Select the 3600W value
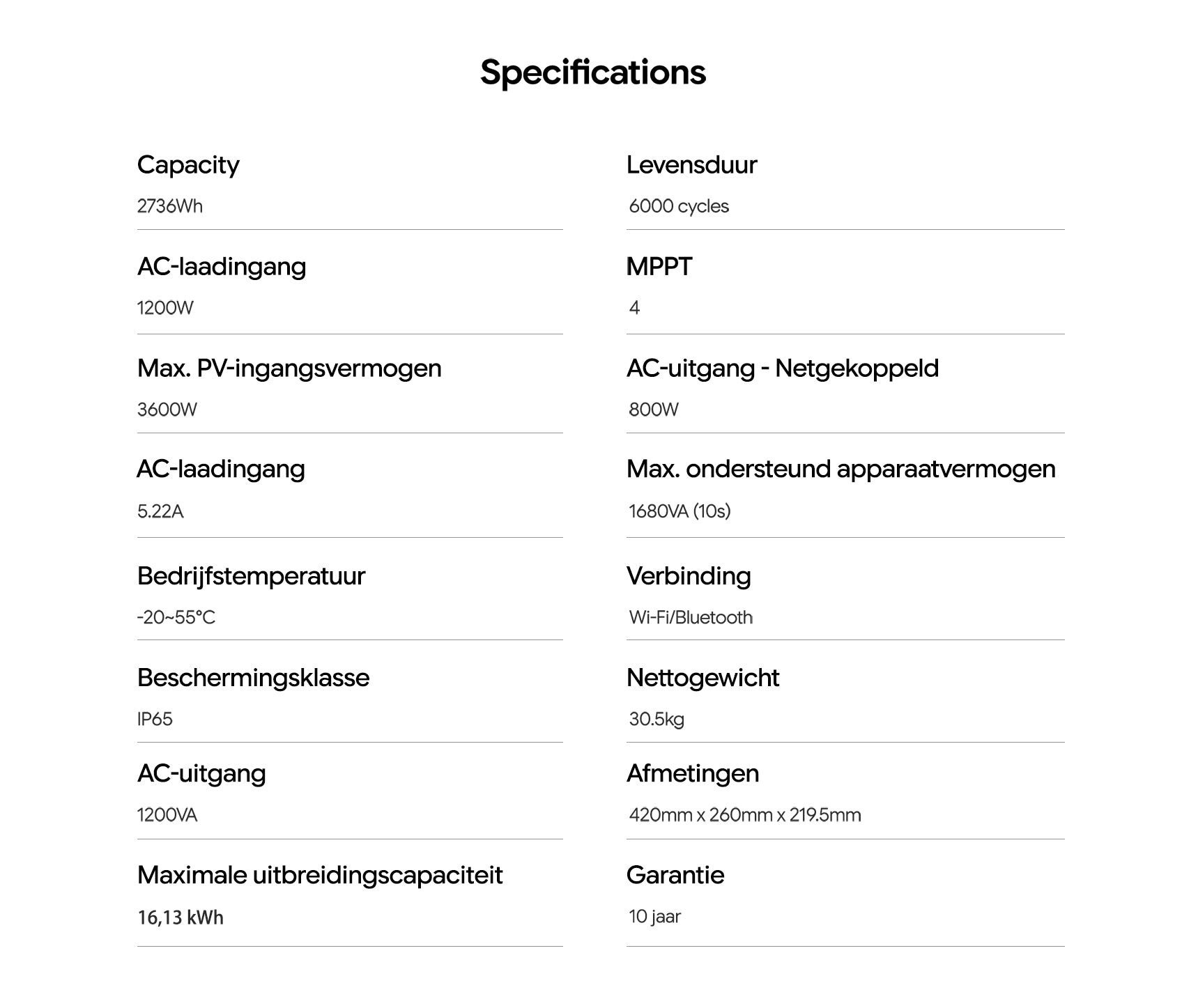Image resolution: width=1182 pixels, height=1008 pixels. [167, 410]
